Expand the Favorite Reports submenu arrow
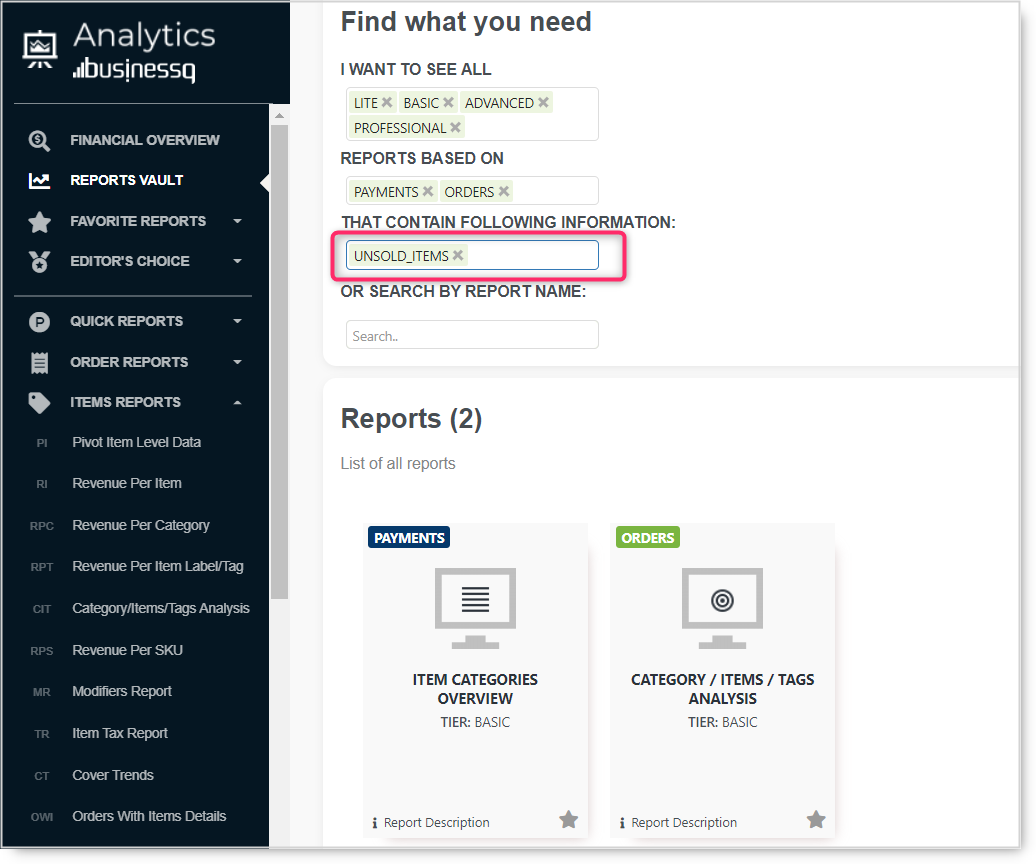 pos(237,221)
